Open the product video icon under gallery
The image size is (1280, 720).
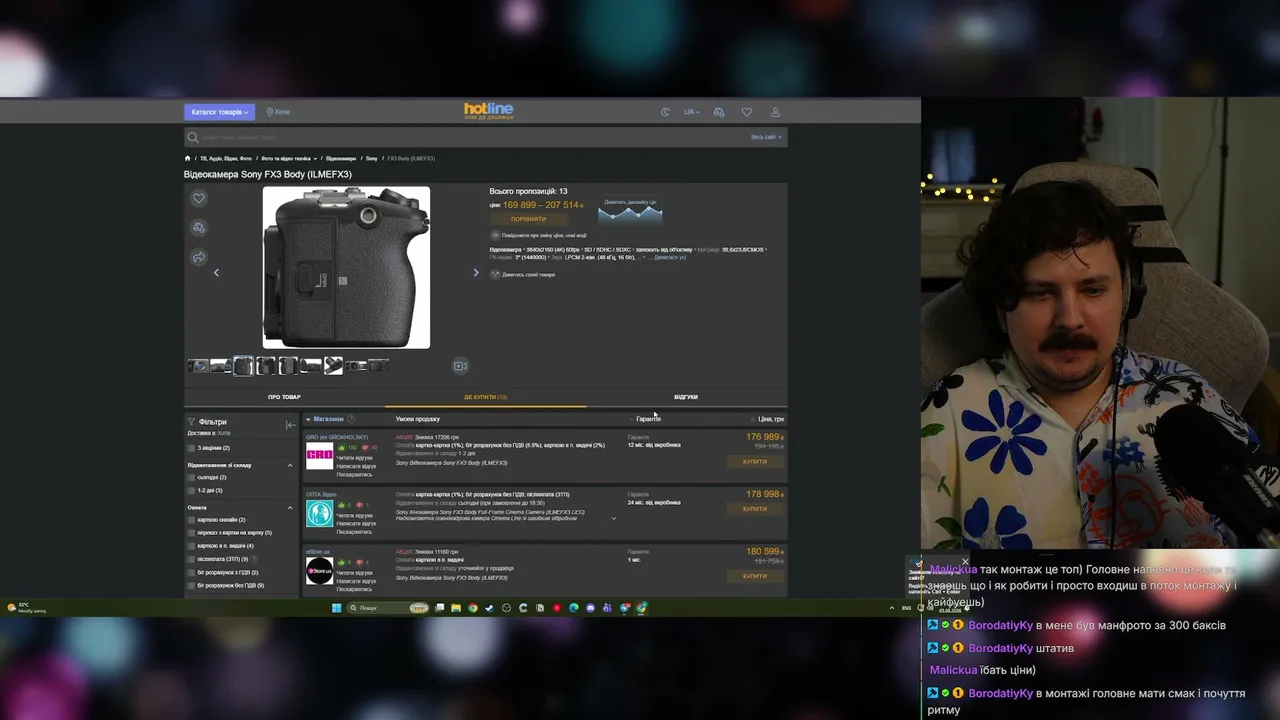pos(460,366)
